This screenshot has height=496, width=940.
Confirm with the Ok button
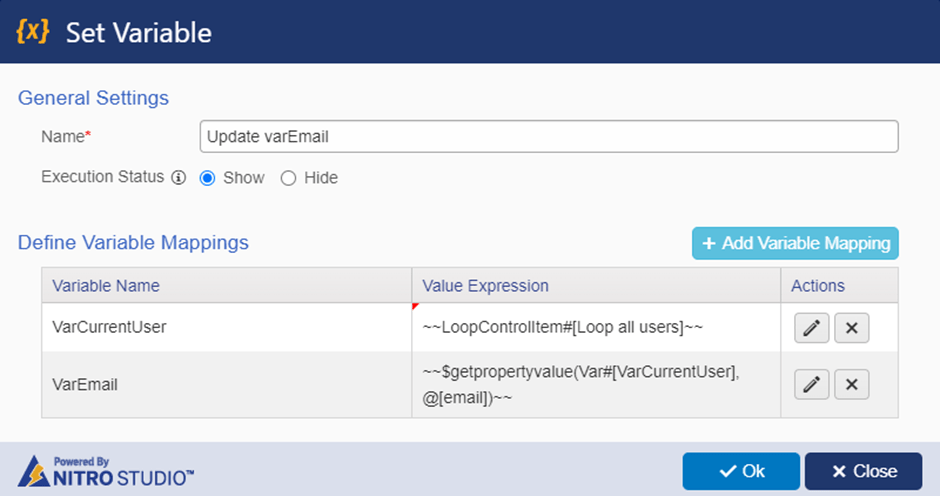[741, 471]
